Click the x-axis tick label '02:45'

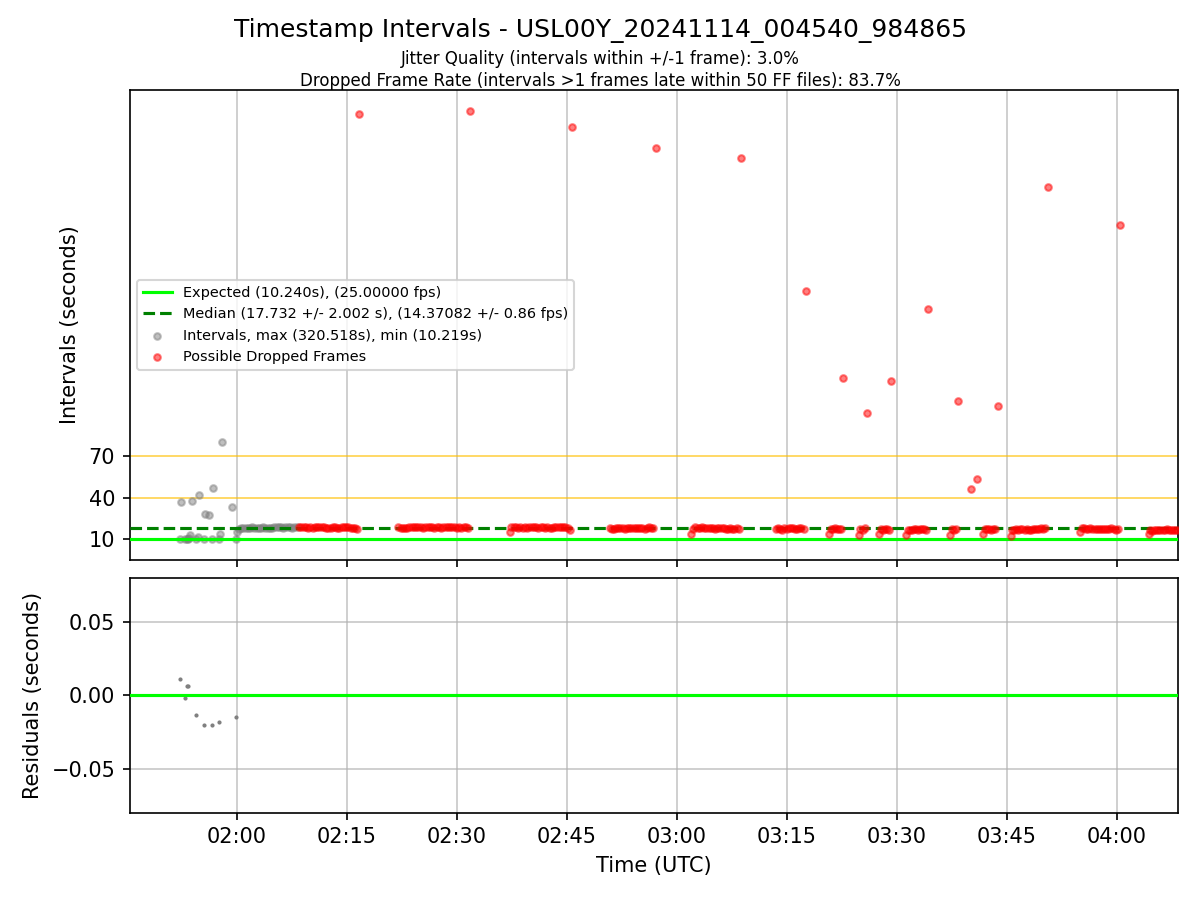567,834
